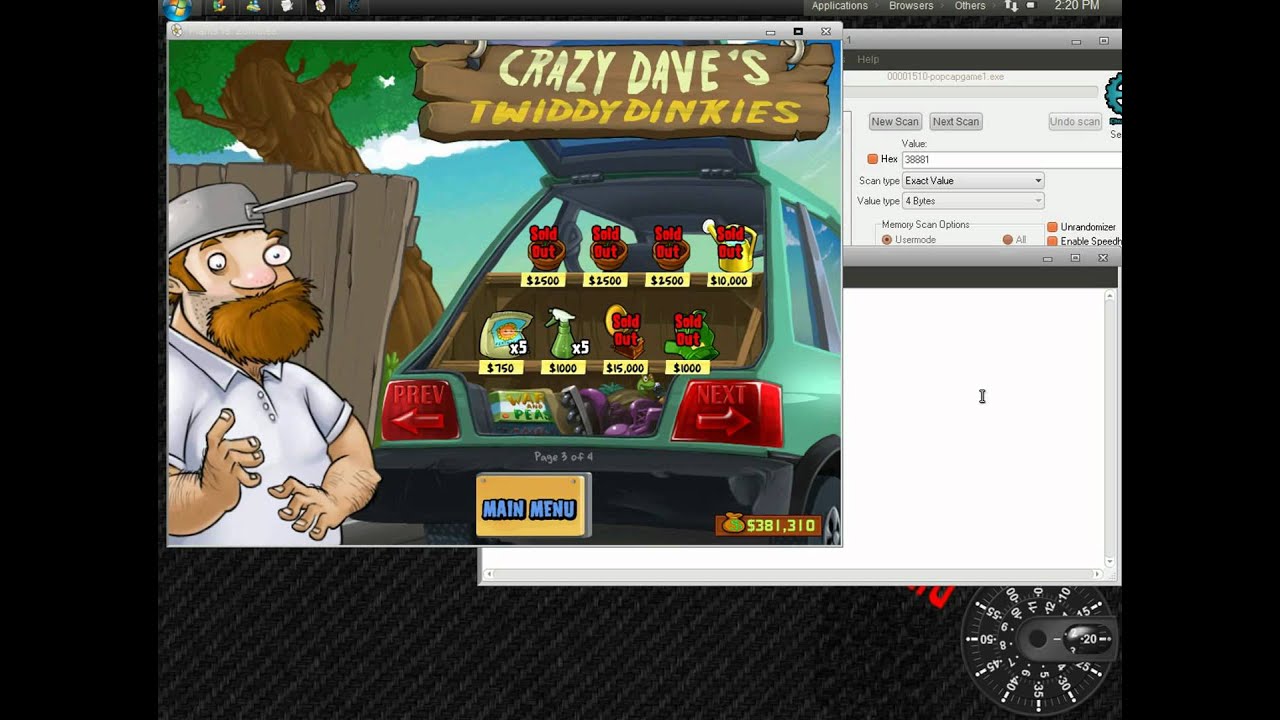Click the $10,000 price tag
This screenshot has width=1280, height=720.
(729, 281)
